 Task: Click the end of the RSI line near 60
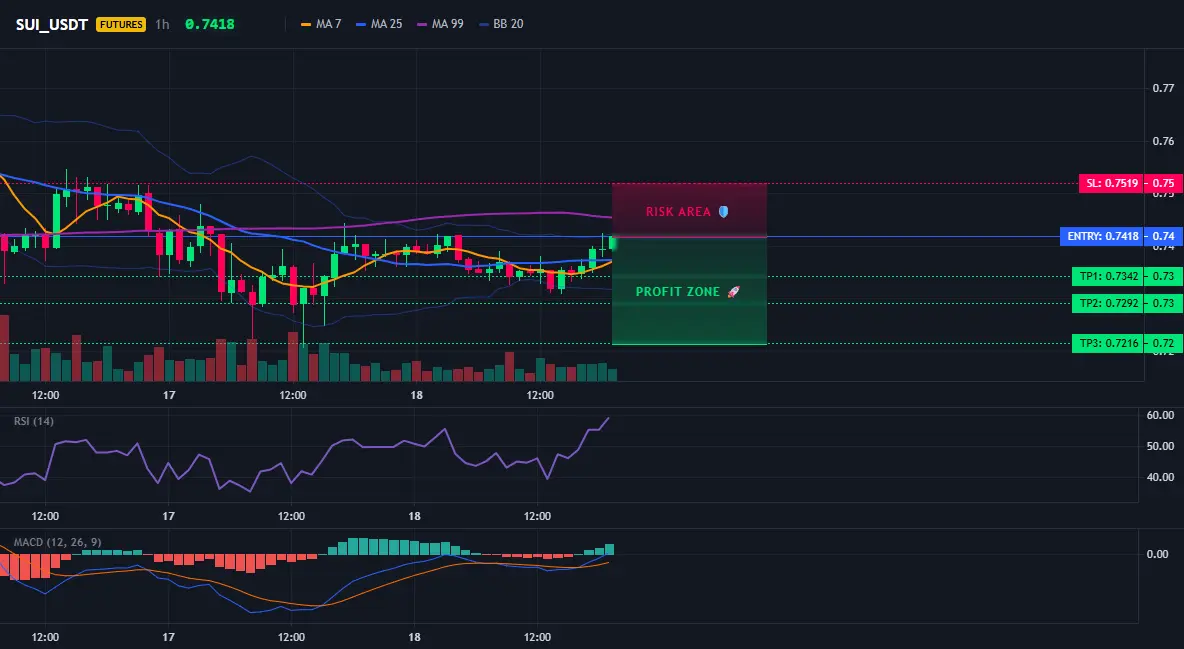607,419
